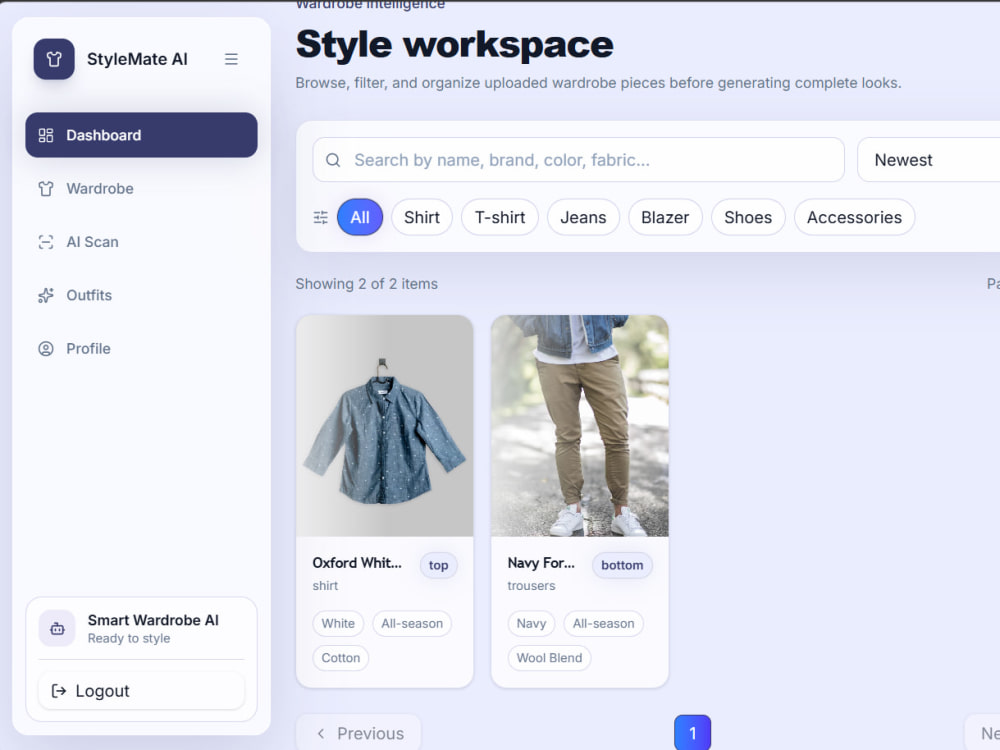Click the Navy For... item title
Viewport: 1000px width, 750px height.
[x=541, y=563]
